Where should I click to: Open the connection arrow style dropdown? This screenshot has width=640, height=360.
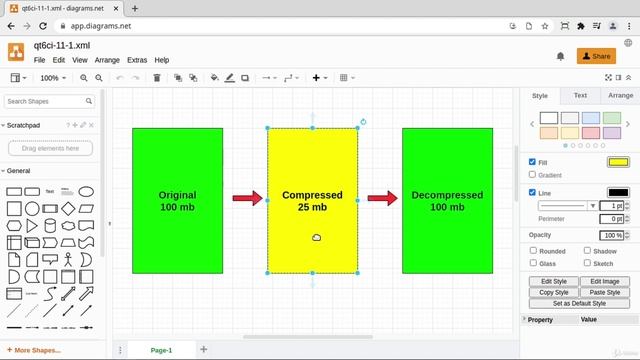pyautogui.click(x=269, y=78)
